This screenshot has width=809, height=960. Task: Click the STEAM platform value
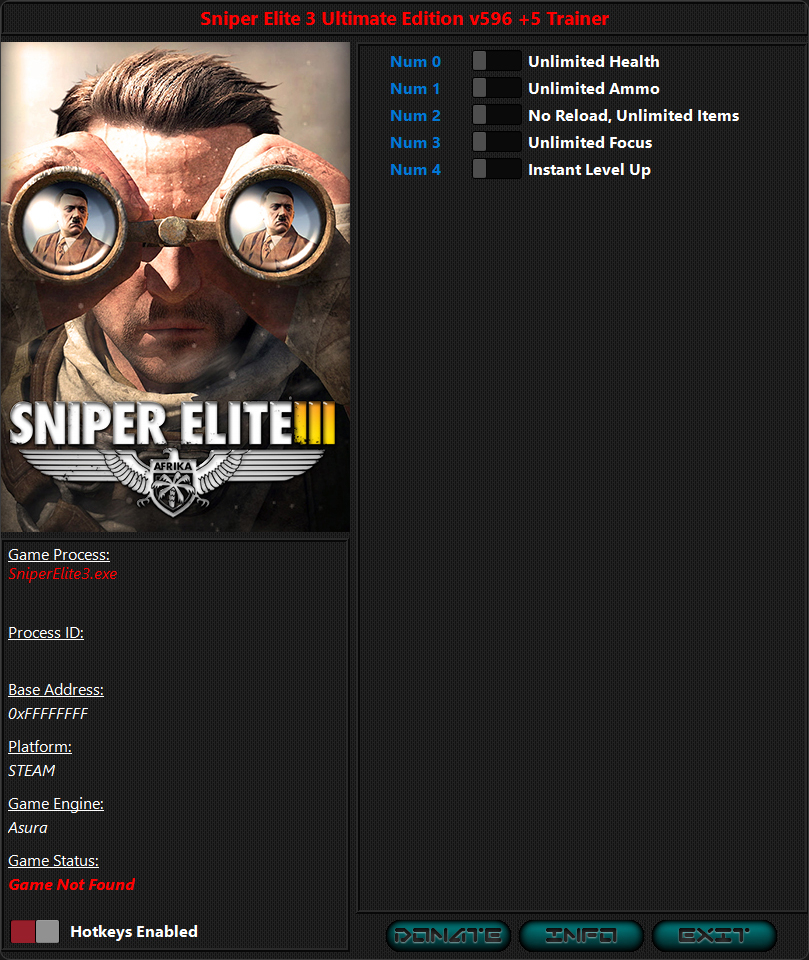click(x=31, y=770)
